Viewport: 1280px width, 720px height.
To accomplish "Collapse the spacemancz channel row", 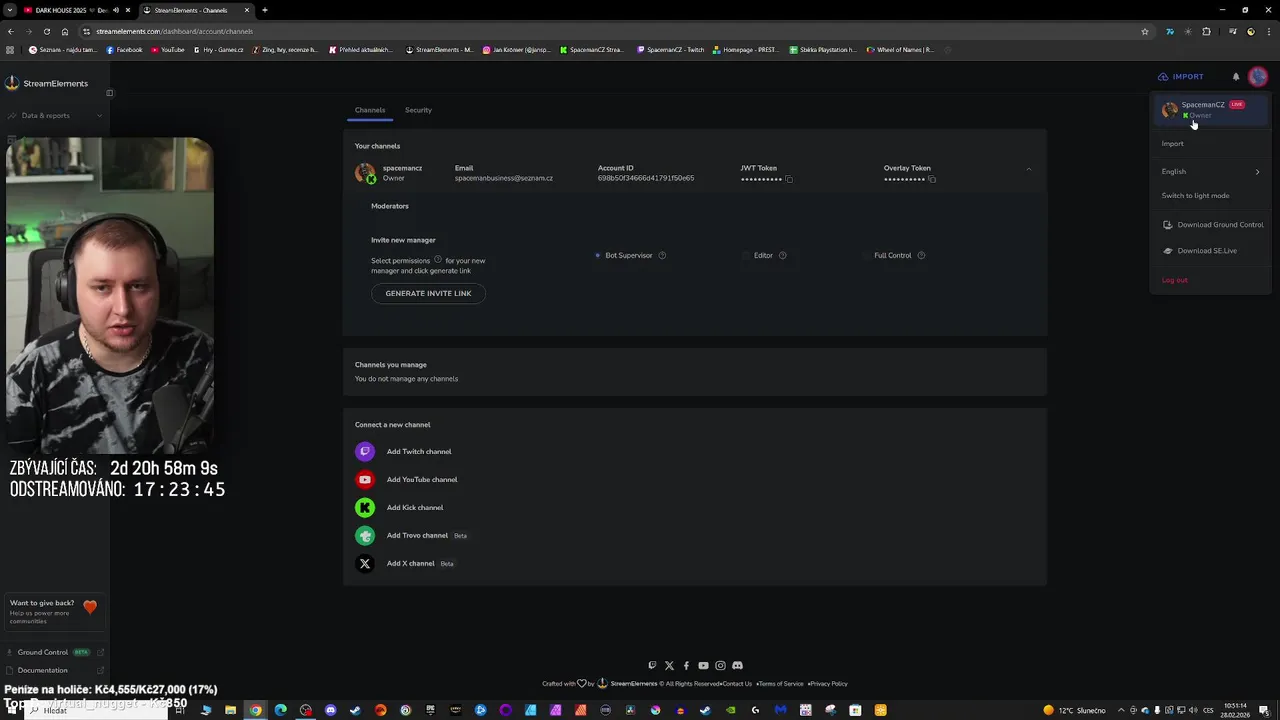I will (x=1028, y=170).
